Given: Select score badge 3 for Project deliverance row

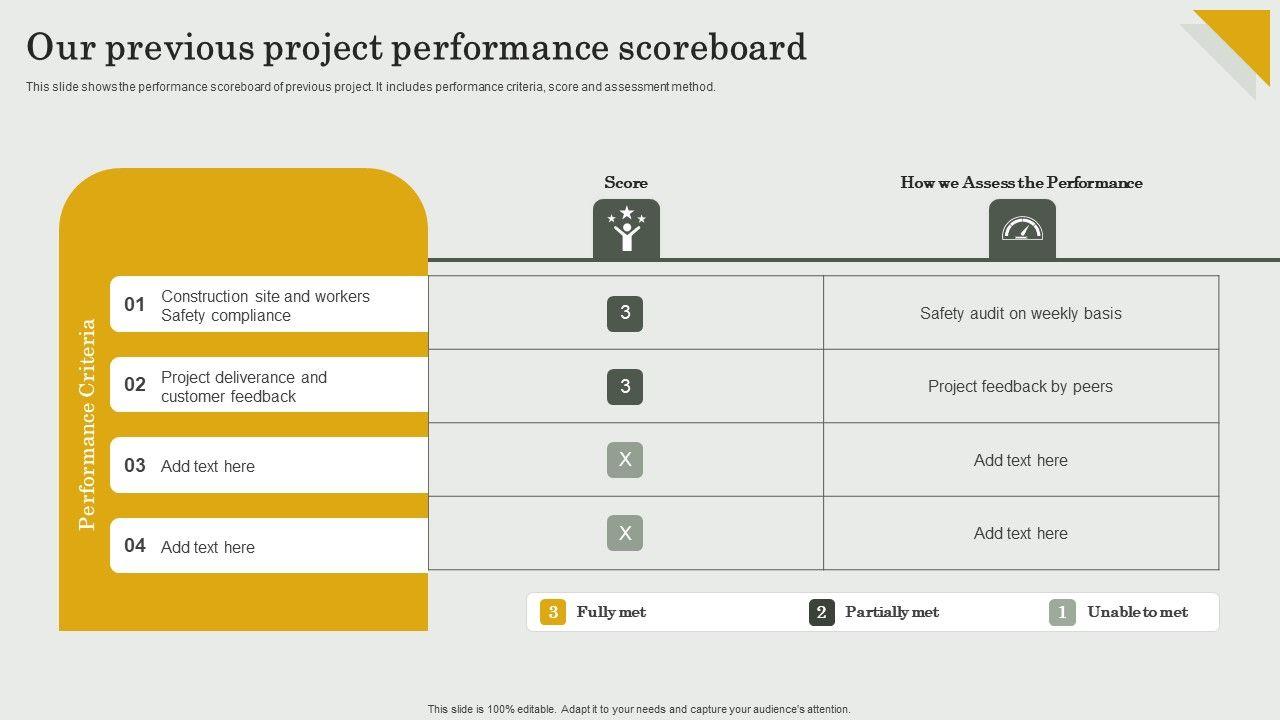Looking at the screenshot, I should 625,387.
